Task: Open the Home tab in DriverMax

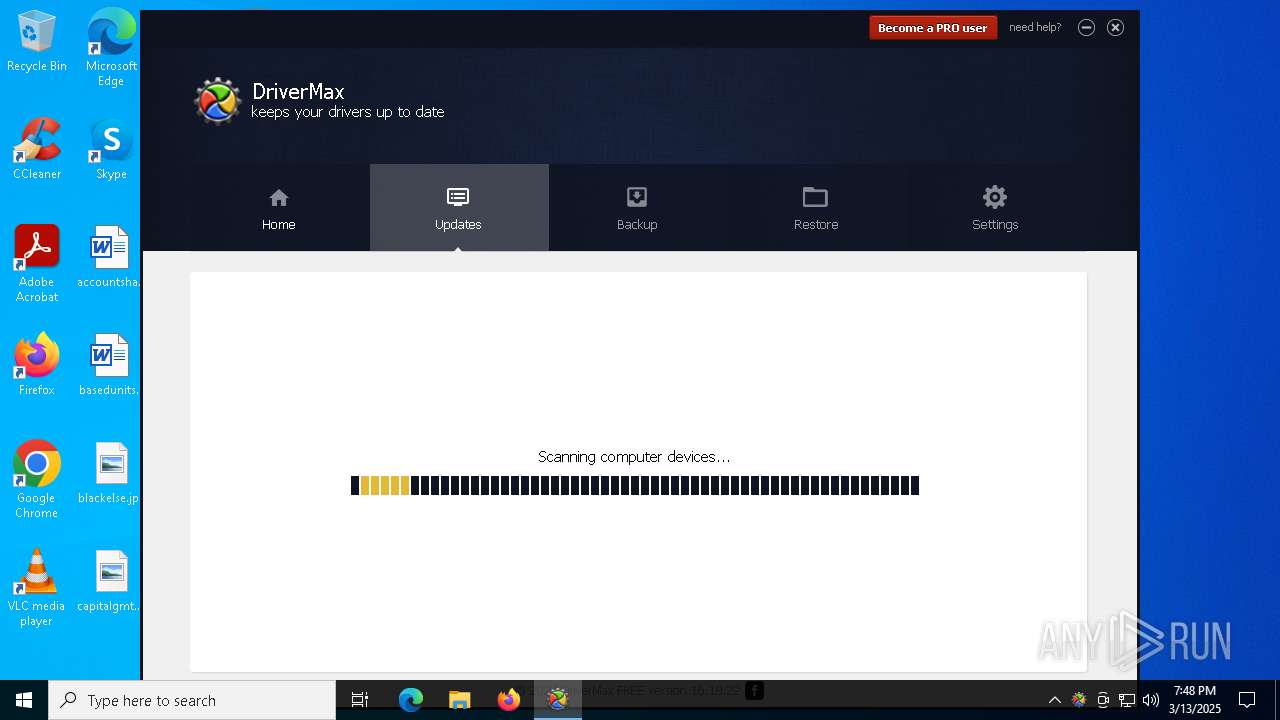Action: click(279, 208)
